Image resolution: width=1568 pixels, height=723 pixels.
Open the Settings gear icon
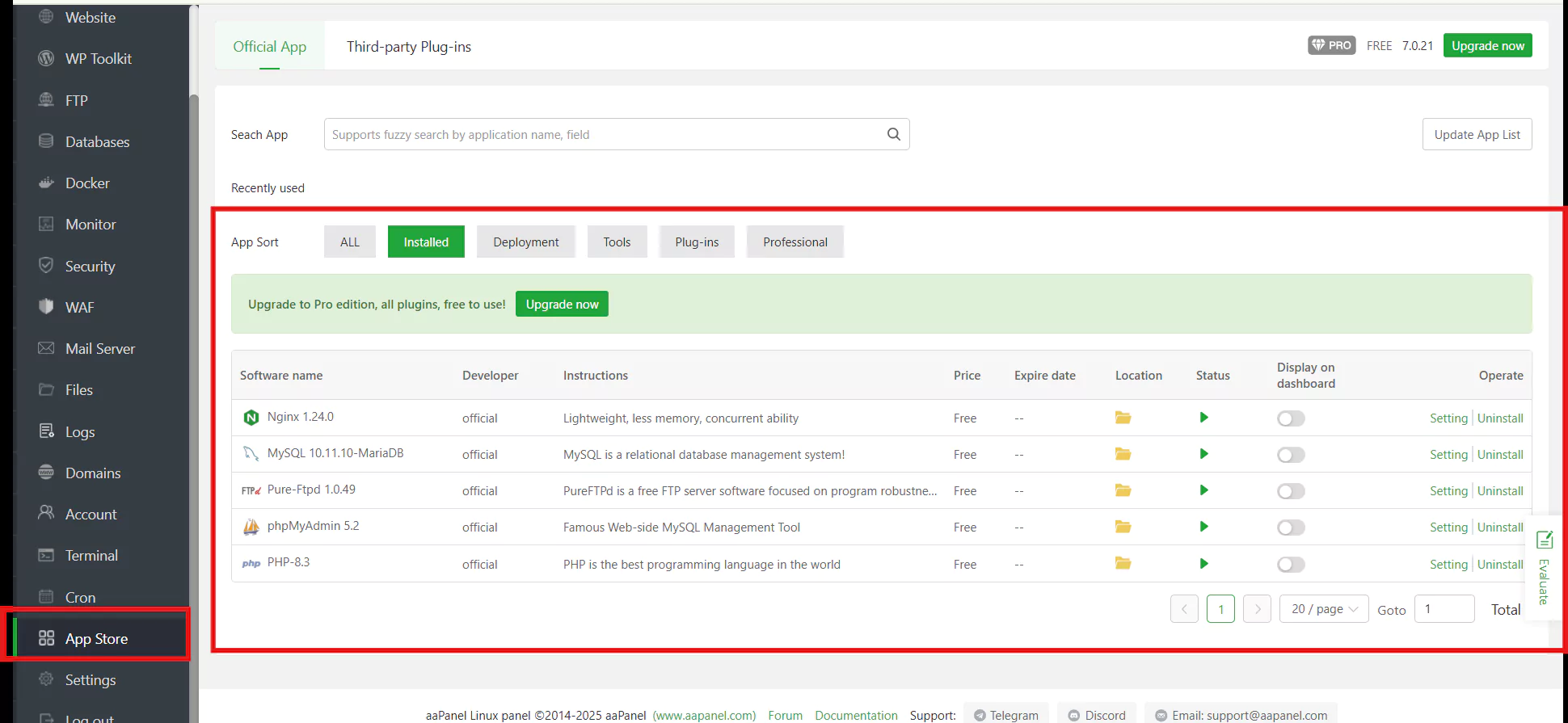point(46,679)
